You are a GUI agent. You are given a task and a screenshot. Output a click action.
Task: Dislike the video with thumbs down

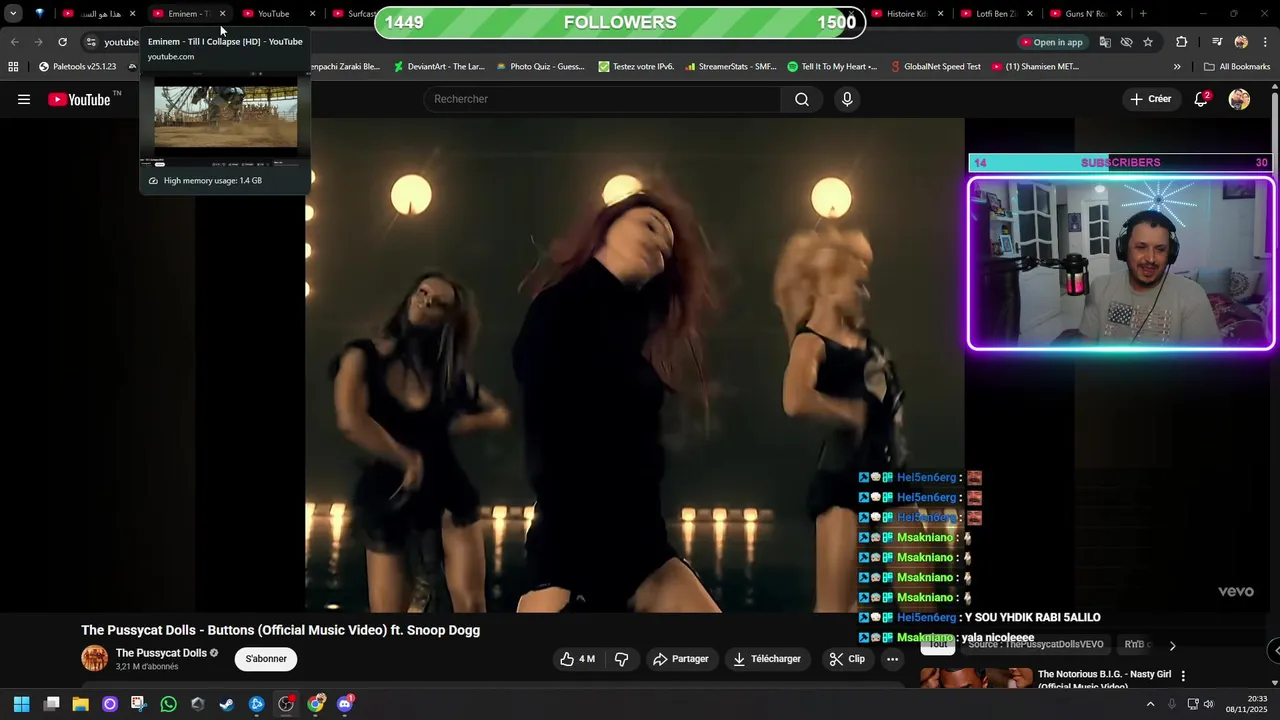[621, 659]
